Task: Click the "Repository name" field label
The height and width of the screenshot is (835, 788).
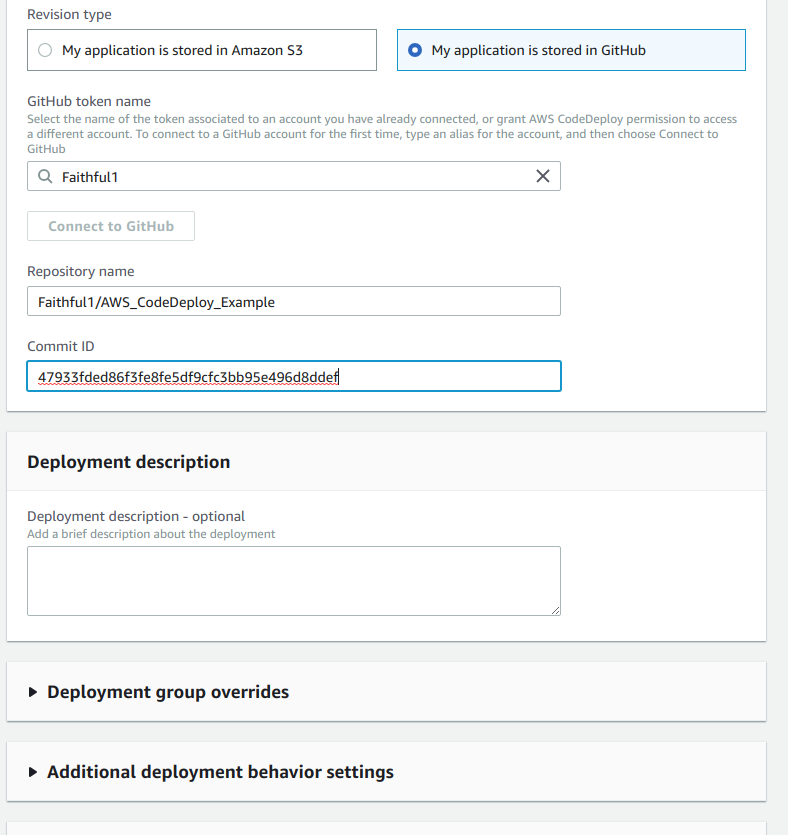Action: point(80,271)
